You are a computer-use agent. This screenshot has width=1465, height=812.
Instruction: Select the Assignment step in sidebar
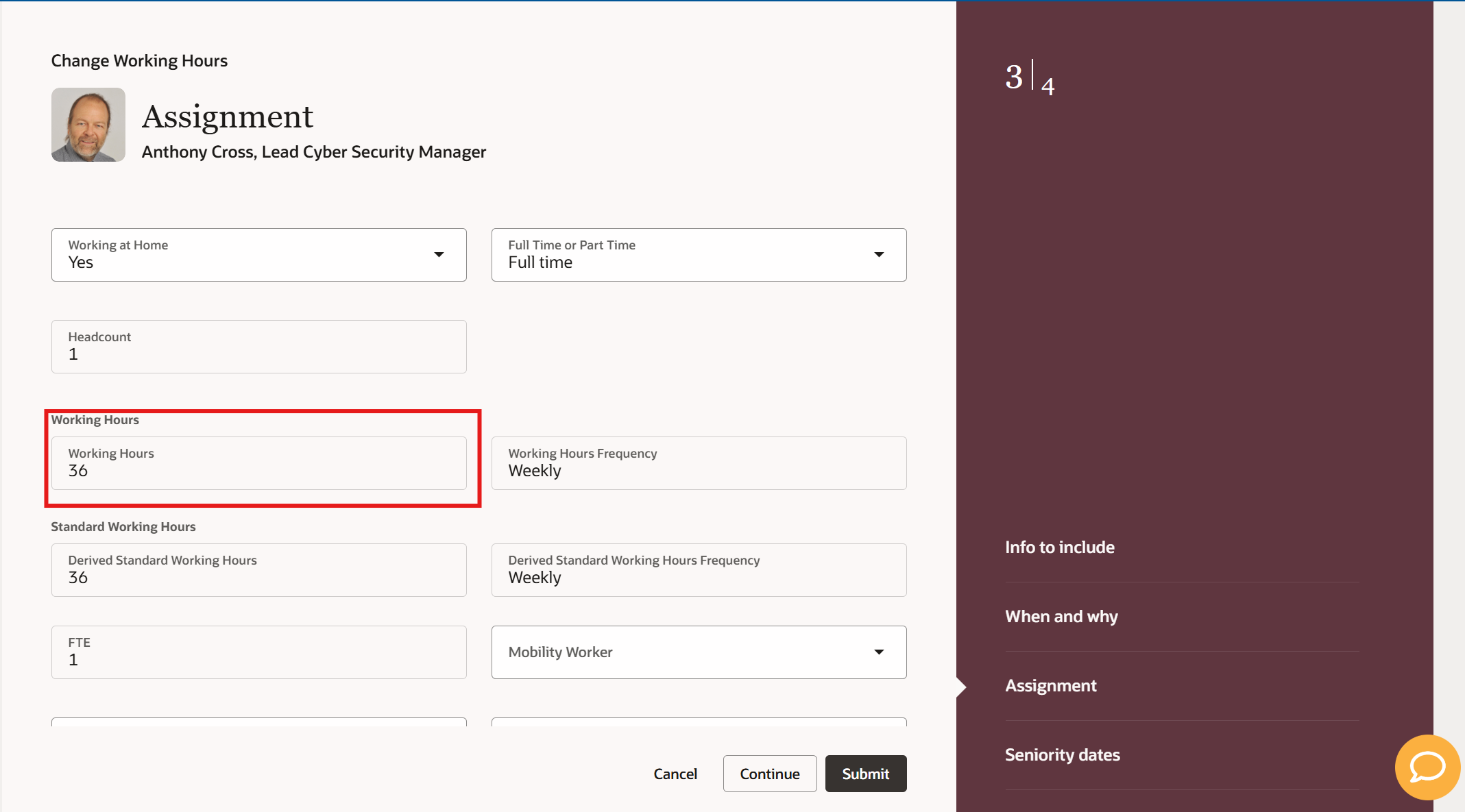1050,686
